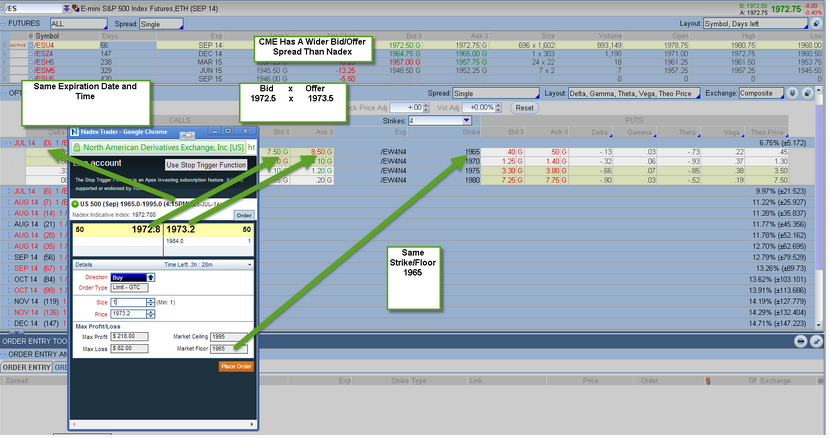The height and width of the screenshot is (438, 829).
Task: Click the pop-out icon right of Exchange filter
Action: pos(807,94)
